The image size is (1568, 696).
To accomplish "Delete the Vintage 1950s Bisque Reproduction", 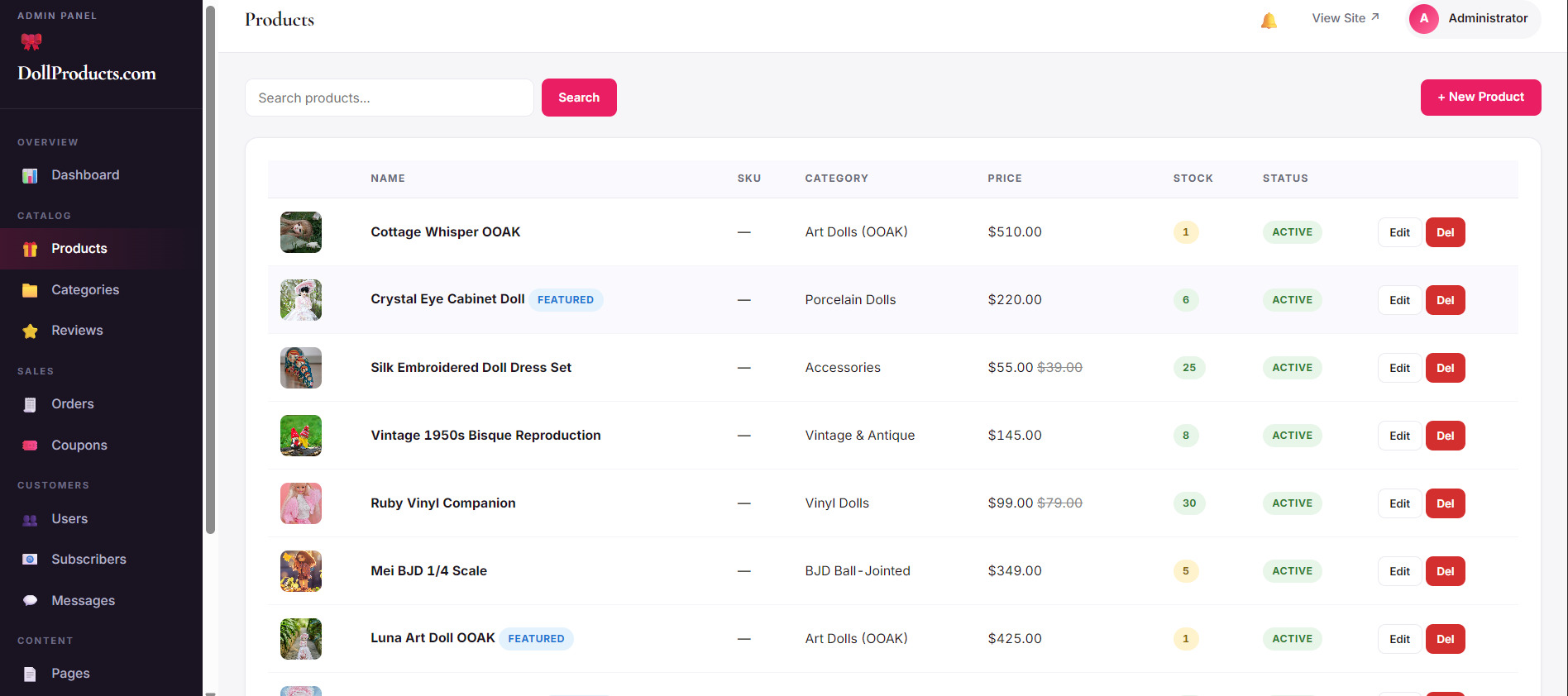I will [1445, 436].
